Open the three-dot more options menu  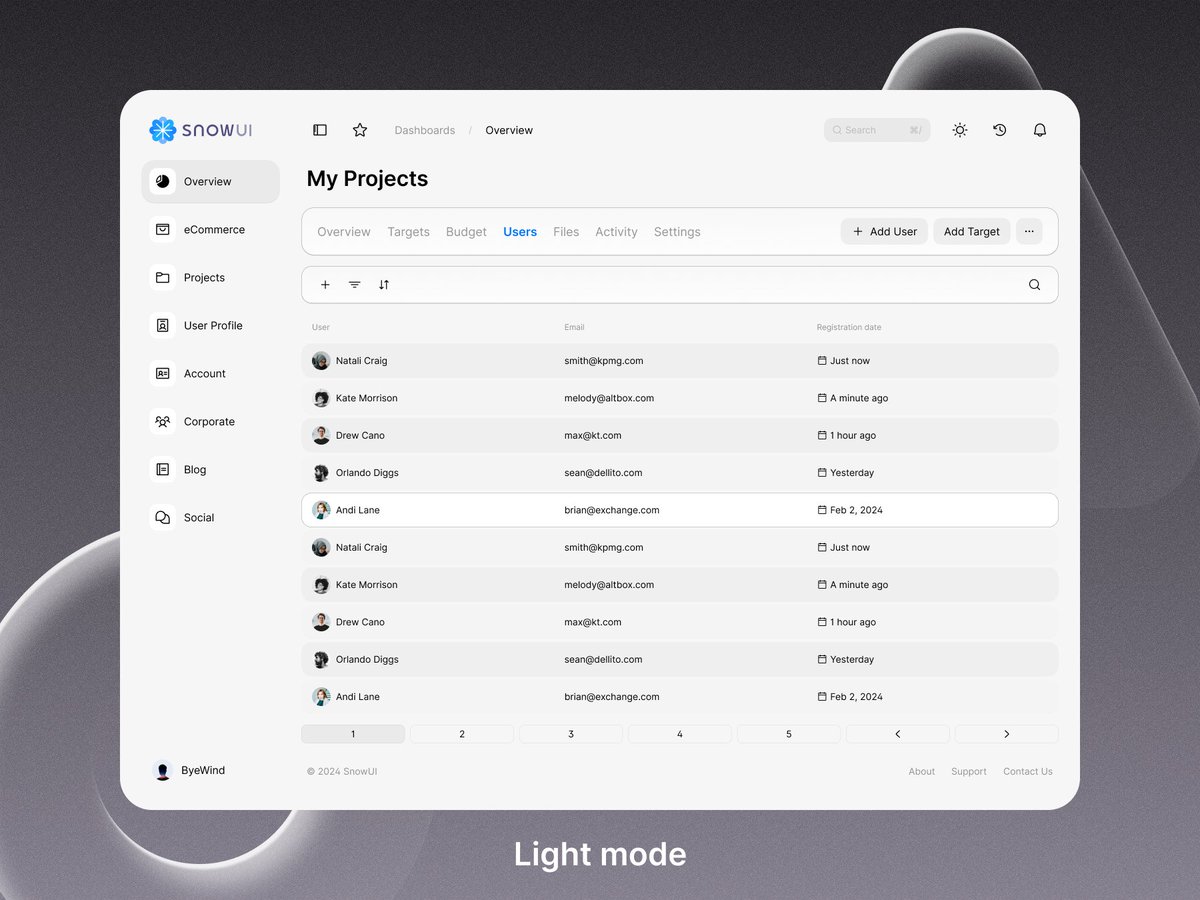tap(1029, 231)
